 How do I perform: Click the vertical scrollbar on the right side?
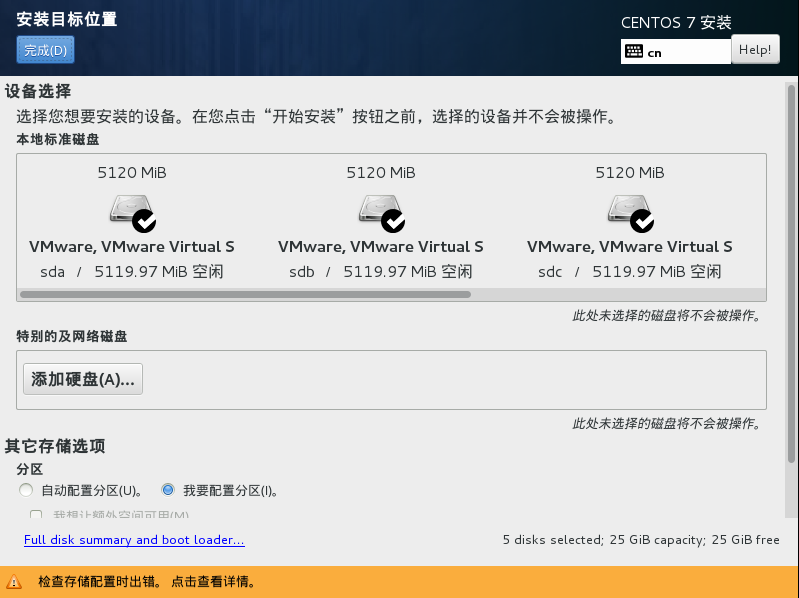[x=791, y=274]
